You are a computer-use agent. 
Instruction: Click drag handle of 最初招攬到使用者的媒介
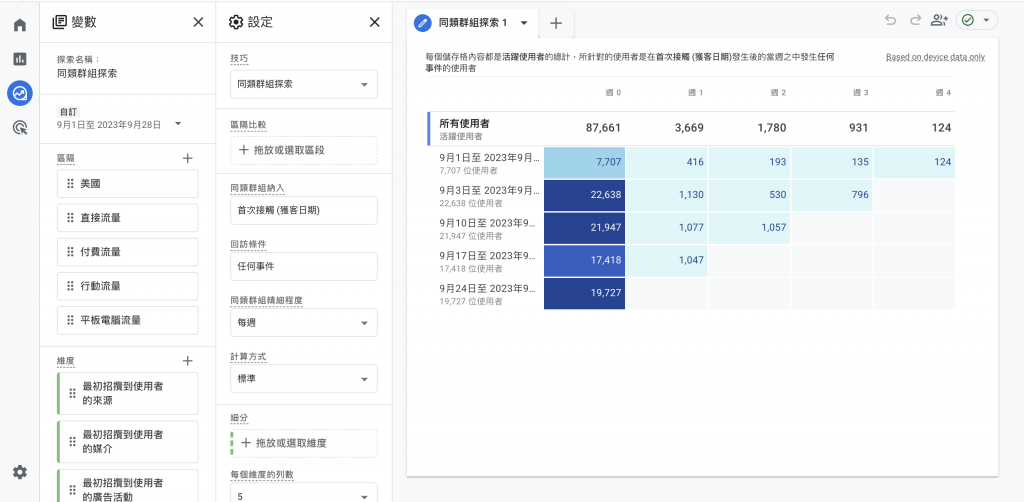[x=72, y=441]
